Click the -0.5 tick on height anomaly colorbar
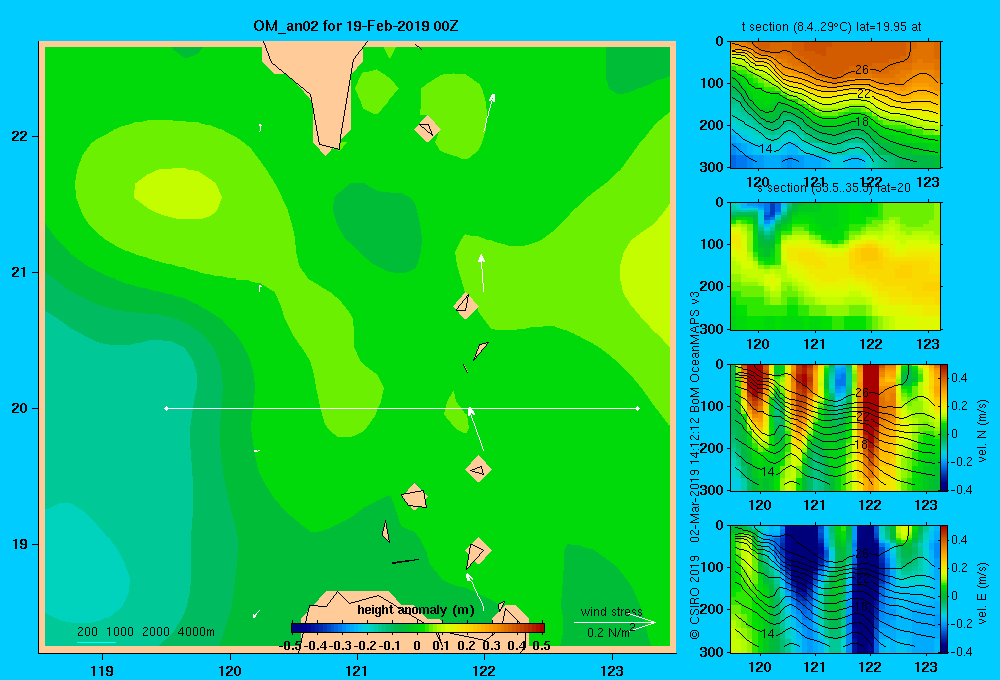The width and height of the screenshot is (1000, 680). pyautogui.click(x=290, y=646)
